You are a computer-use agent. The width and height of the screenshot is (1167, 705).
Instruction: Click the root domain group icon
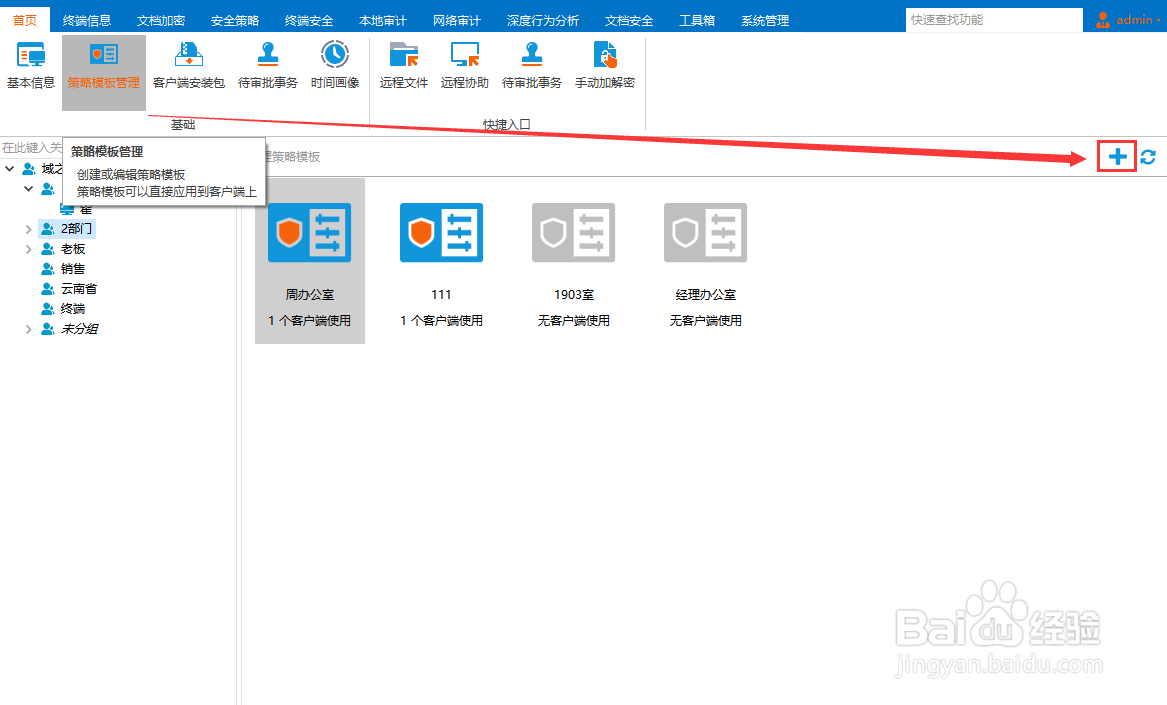[x=28, y=168]
